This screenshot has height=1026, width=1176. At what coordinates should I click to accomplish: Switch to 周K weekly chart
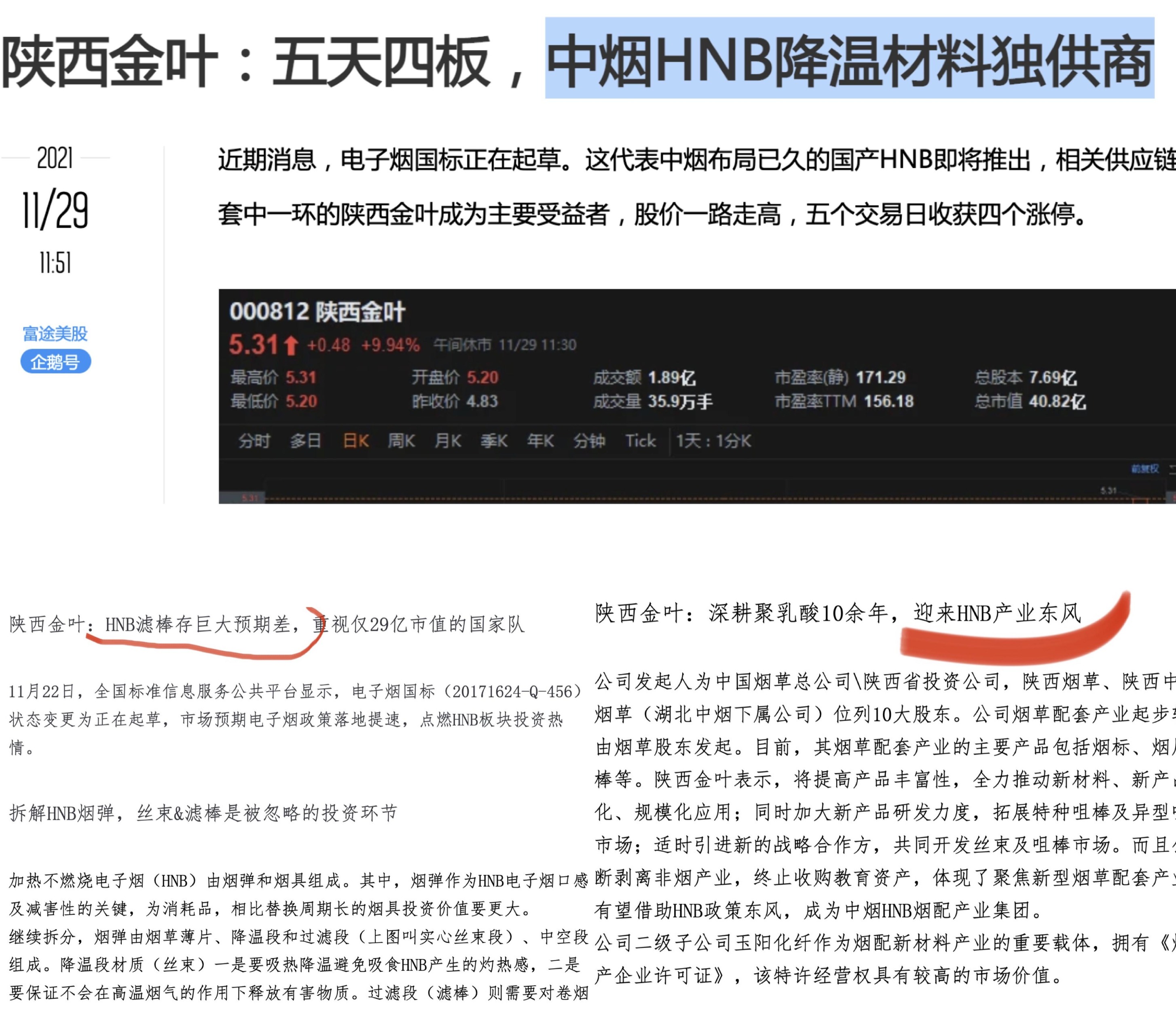click(401, 441)
